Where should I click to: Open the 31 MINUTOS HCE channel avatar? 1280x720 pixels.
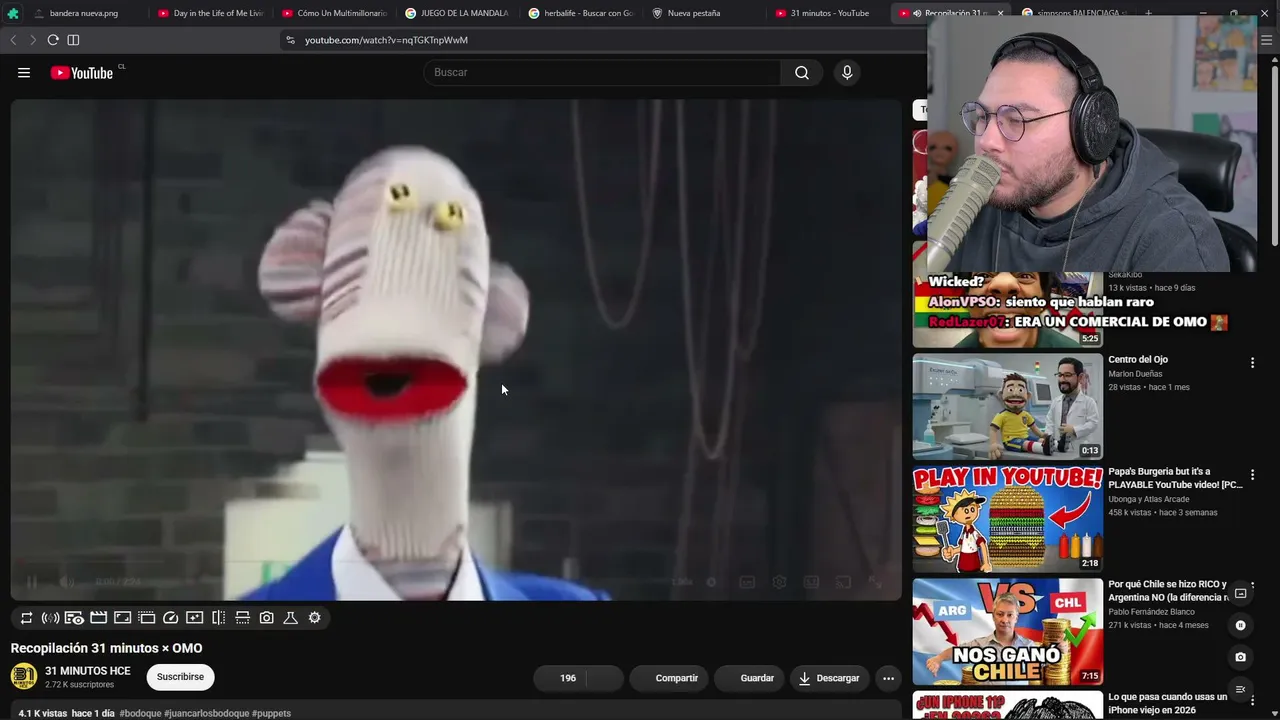[x=24, y=677]
